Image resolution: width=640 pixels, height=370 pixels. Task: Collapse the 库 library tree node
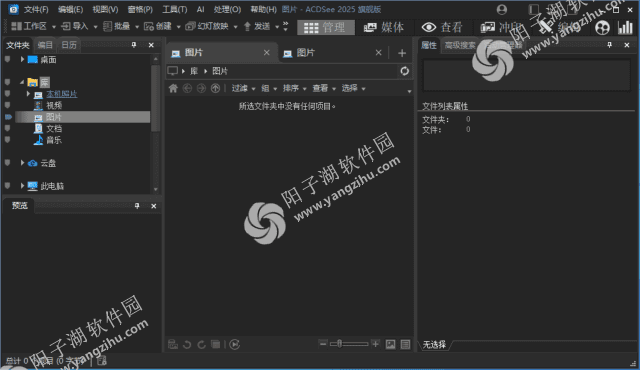22,82
